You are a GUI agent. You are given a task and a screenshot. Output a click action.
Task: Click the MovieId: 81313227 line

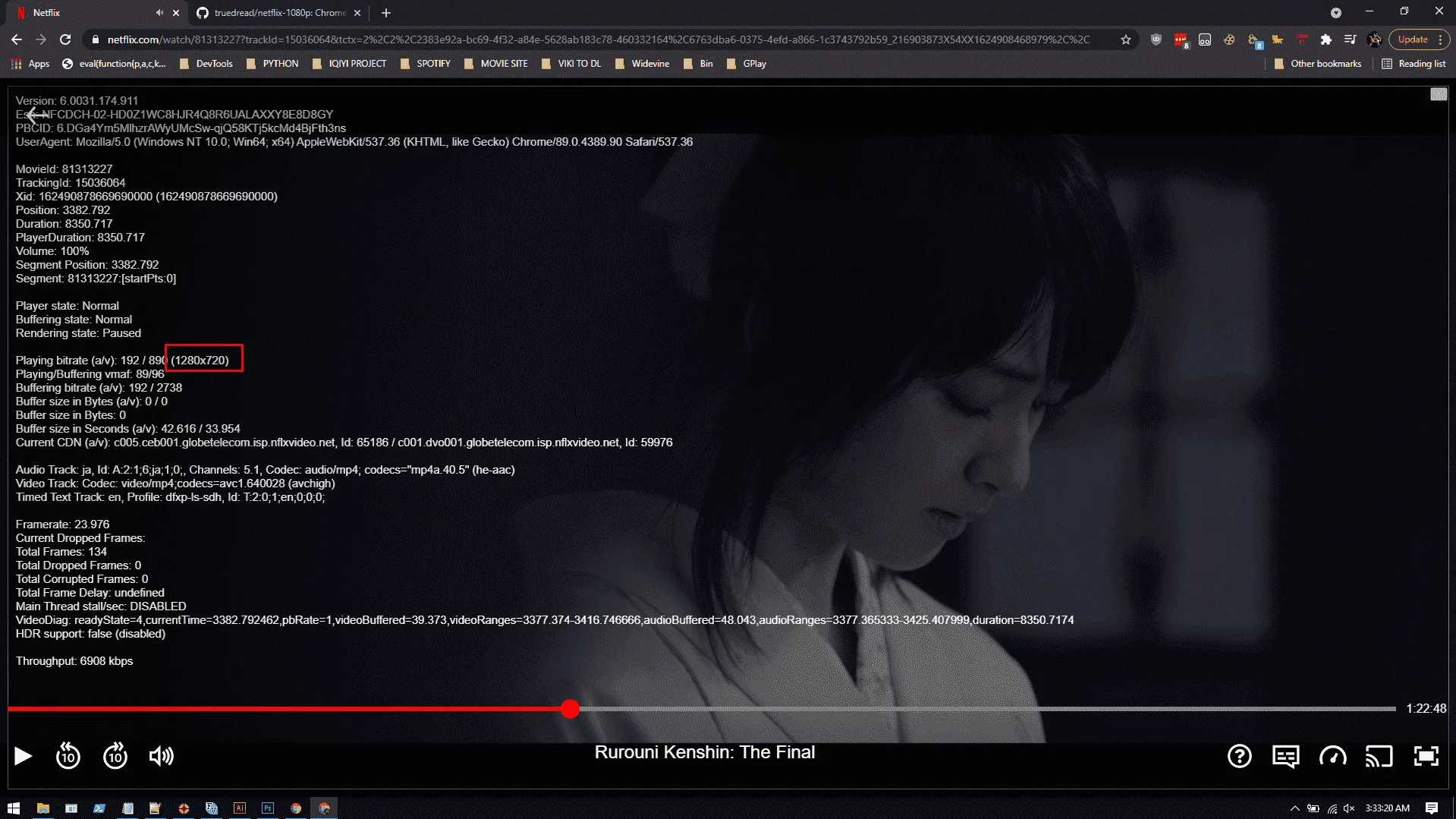point(64,169)
